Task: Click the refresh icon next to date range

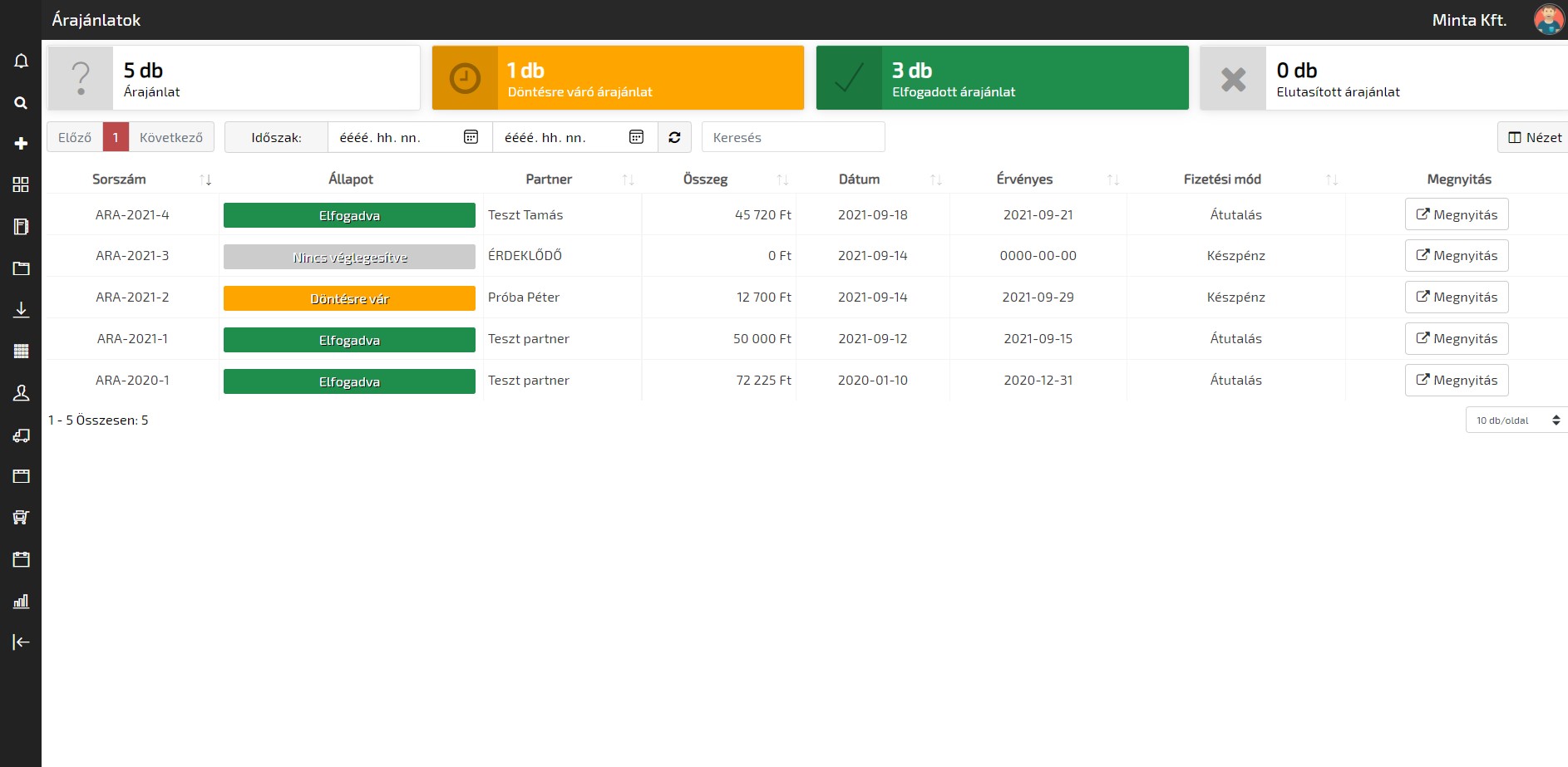Action: [674, 137]
